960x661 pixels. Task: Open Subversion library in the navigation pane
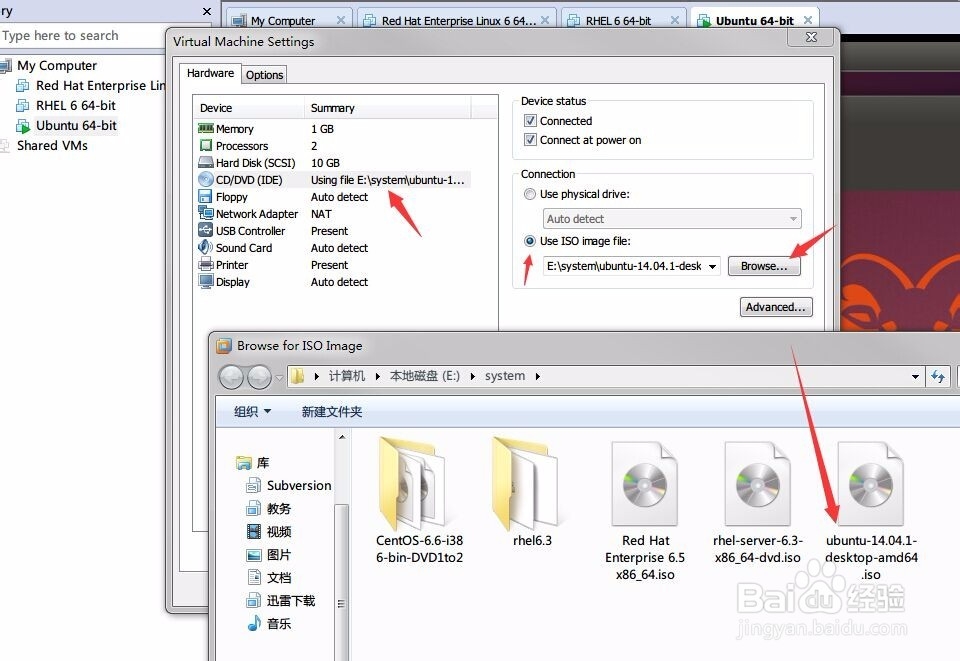click(289, 485)
